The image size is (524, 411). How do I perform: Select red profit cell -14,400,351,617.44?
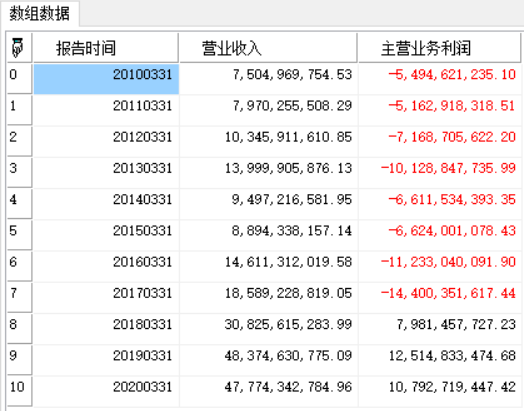point(440,297)
